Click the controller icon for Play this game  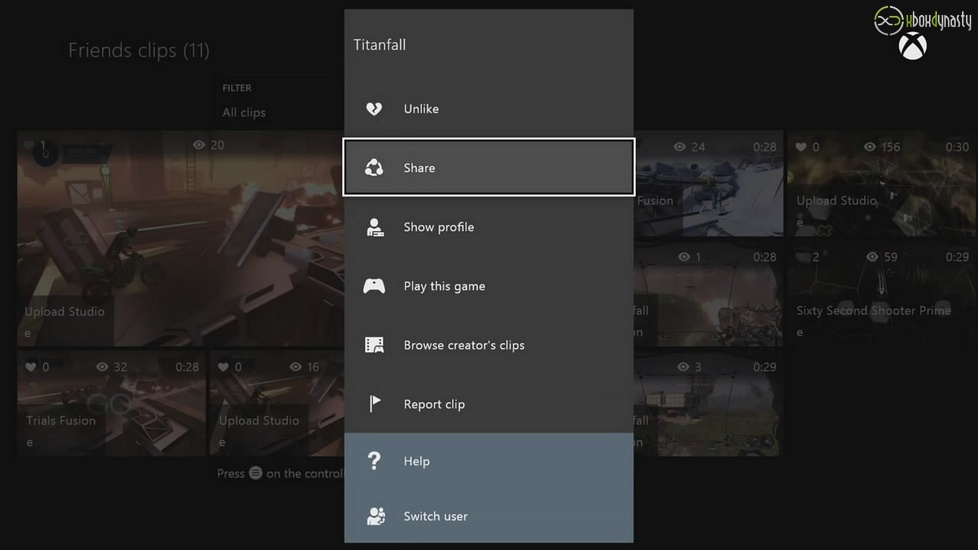[374, 286]
